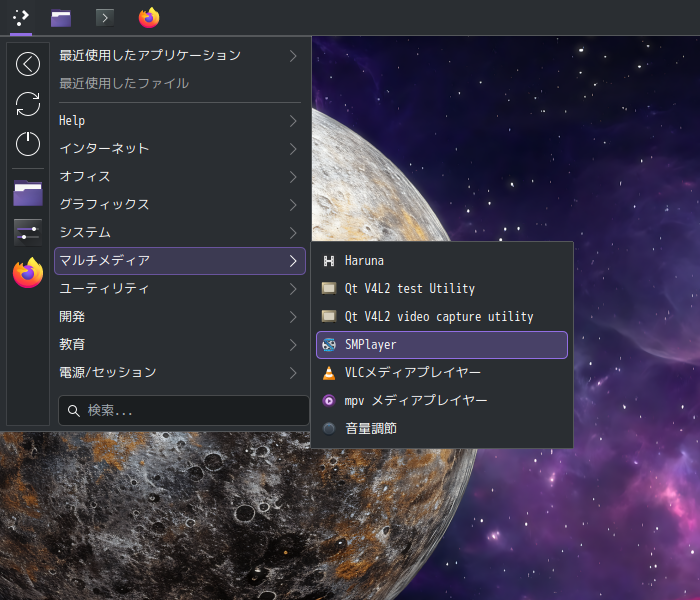Click the mpv purple play icon
The image size is (700, 600).
pyautogui.click(x=329, y=400)
